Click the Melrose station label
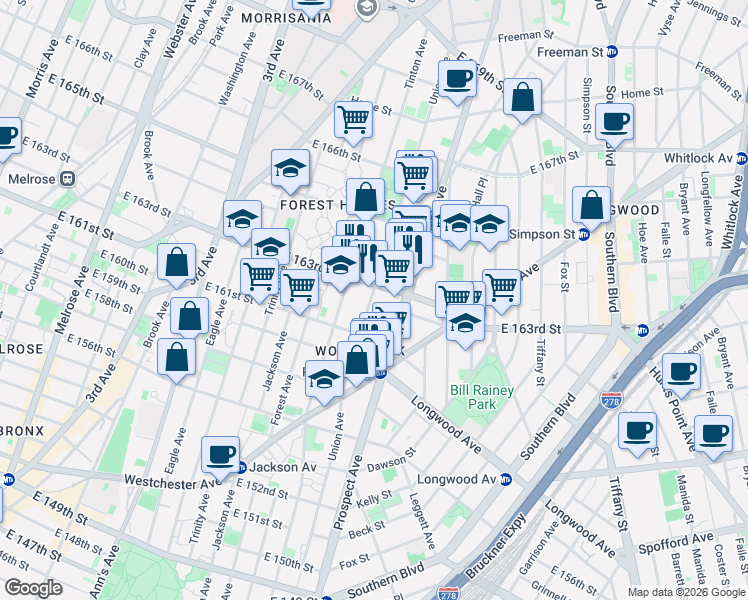 coord(32,179)
